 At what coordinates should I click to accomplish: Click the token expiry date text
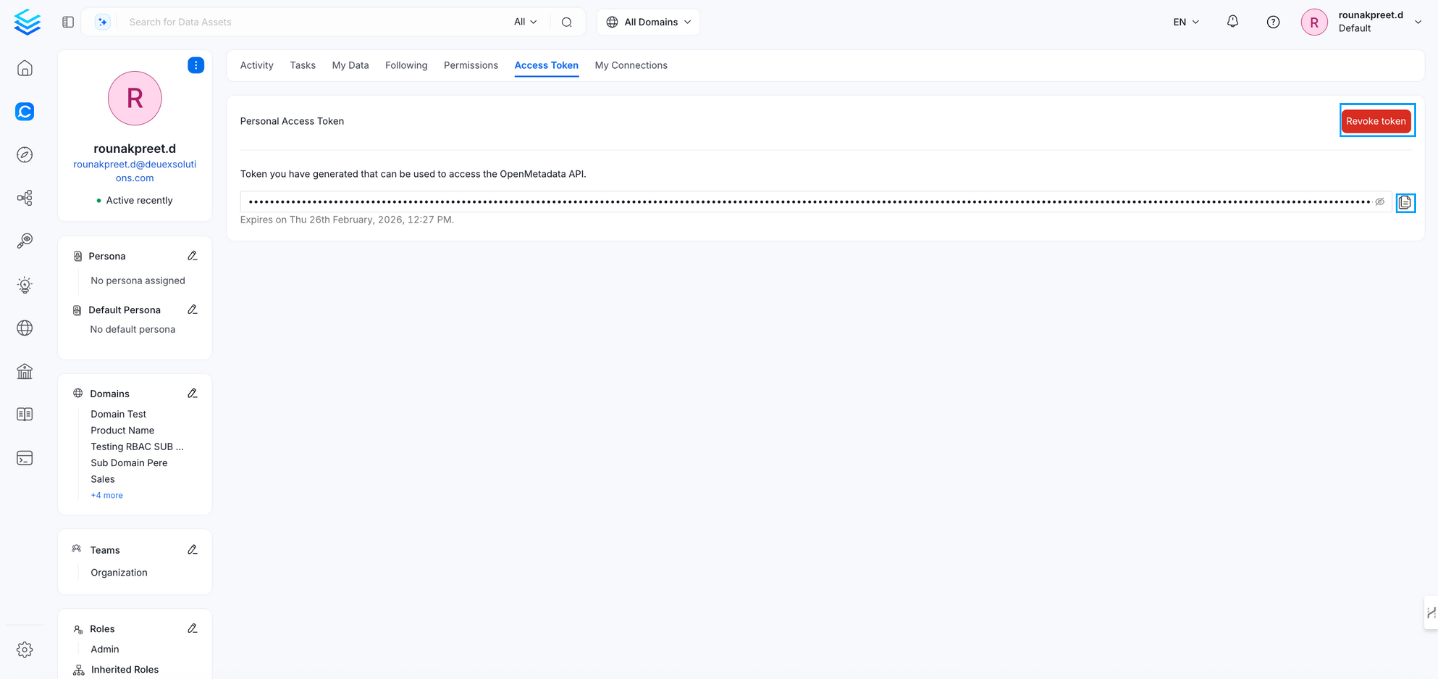(x=347, y=220)
